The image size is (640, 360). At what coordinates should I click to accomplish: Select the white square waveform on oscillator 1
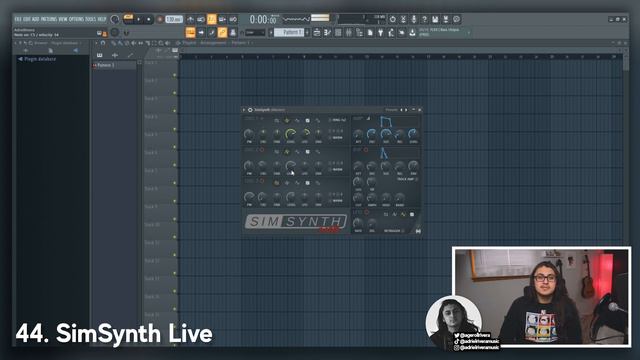point(307,120)
